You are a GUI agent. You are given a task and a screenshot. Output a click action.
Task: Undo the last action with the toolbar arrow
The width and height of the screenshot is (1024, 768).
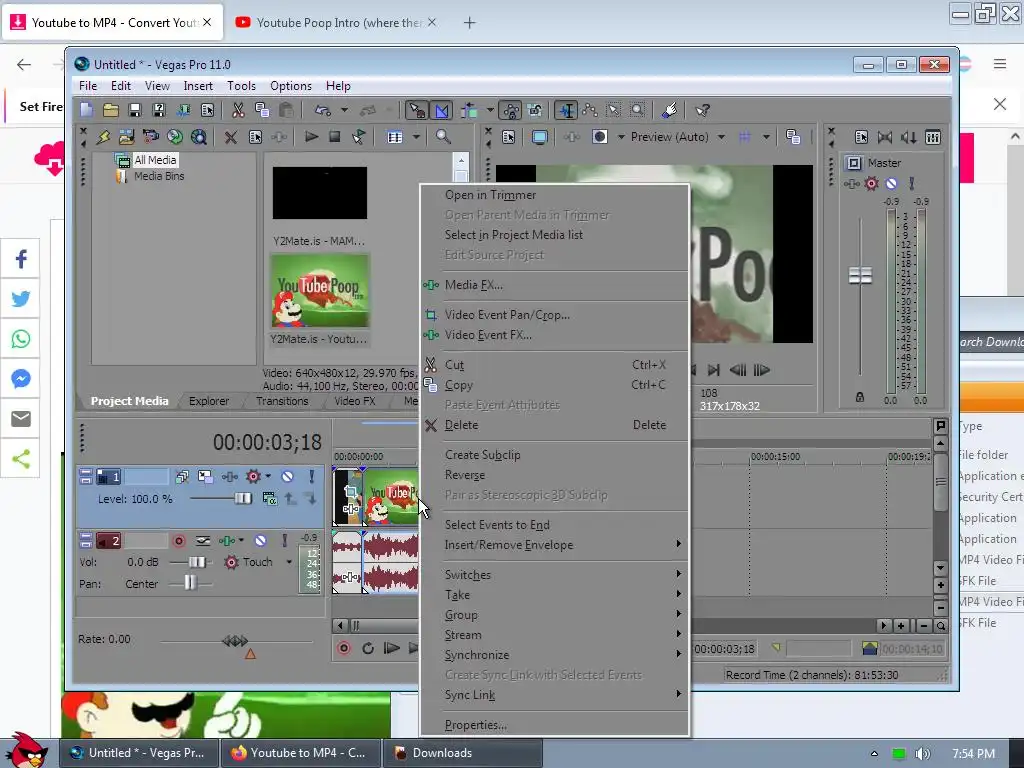click(323, 110)
